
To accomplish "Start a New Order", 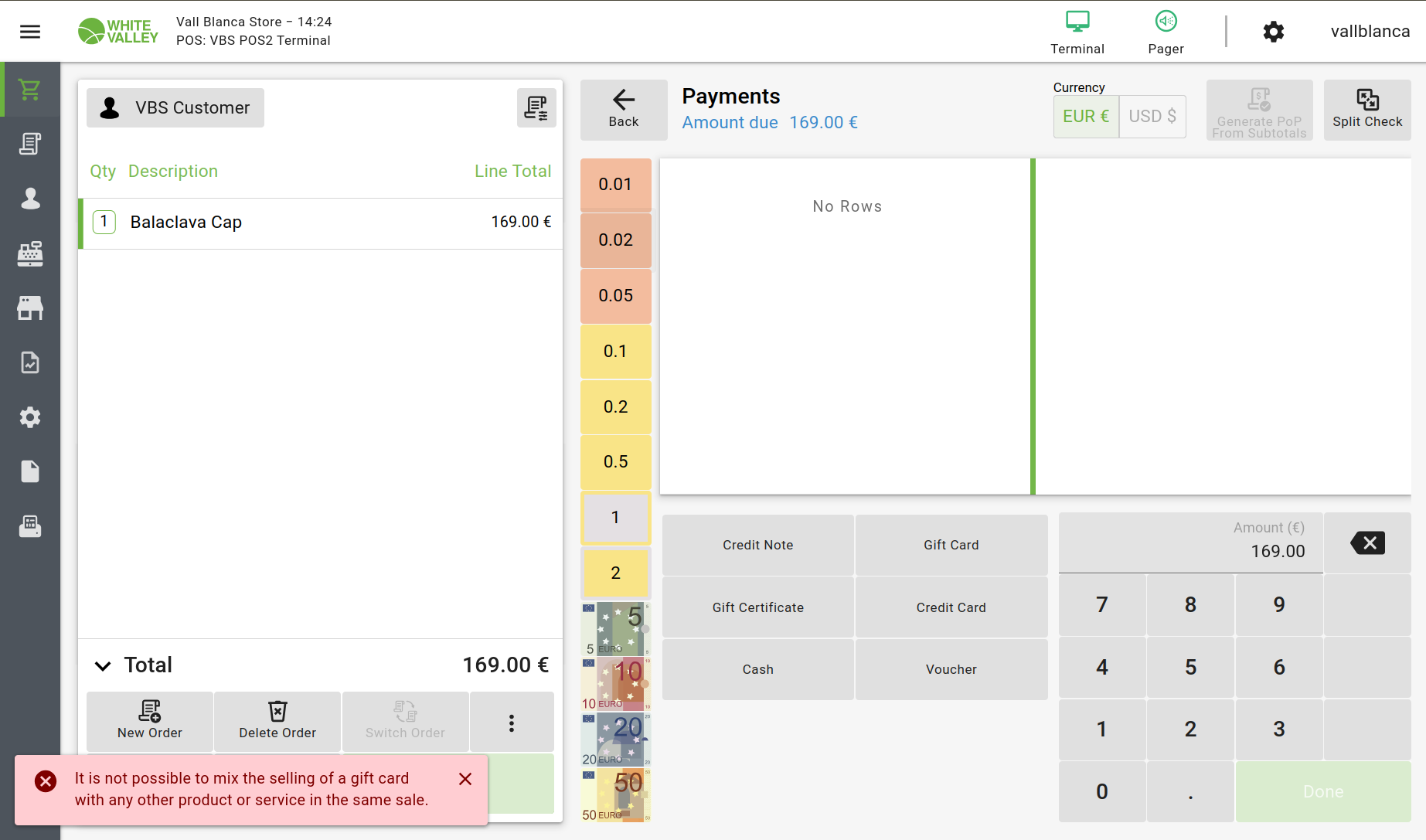I will tap(150, 723).
